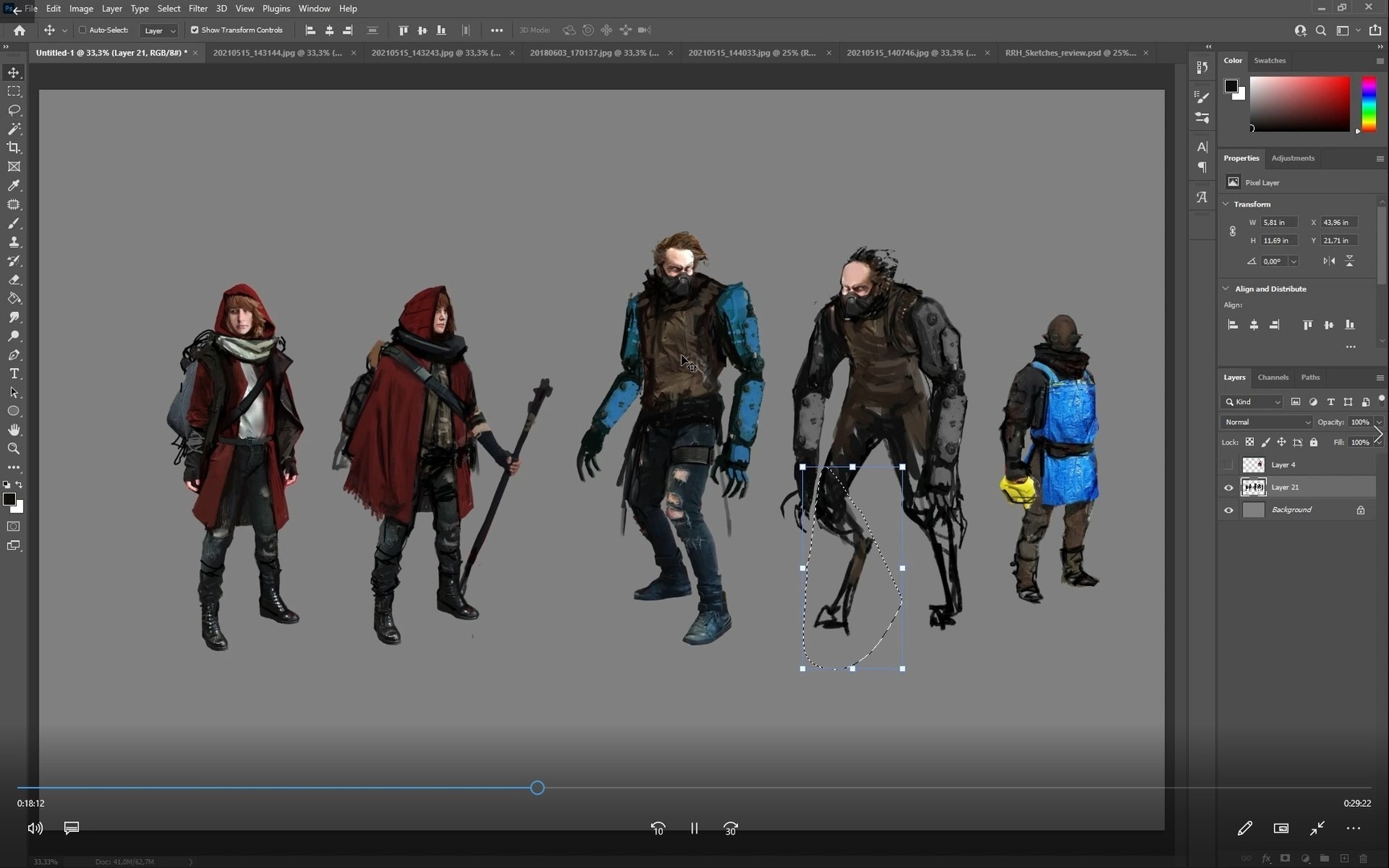1389x868 pixels.
Task: Click the foreground color swatch in Color panel
Action: (x=1231, y=86)
